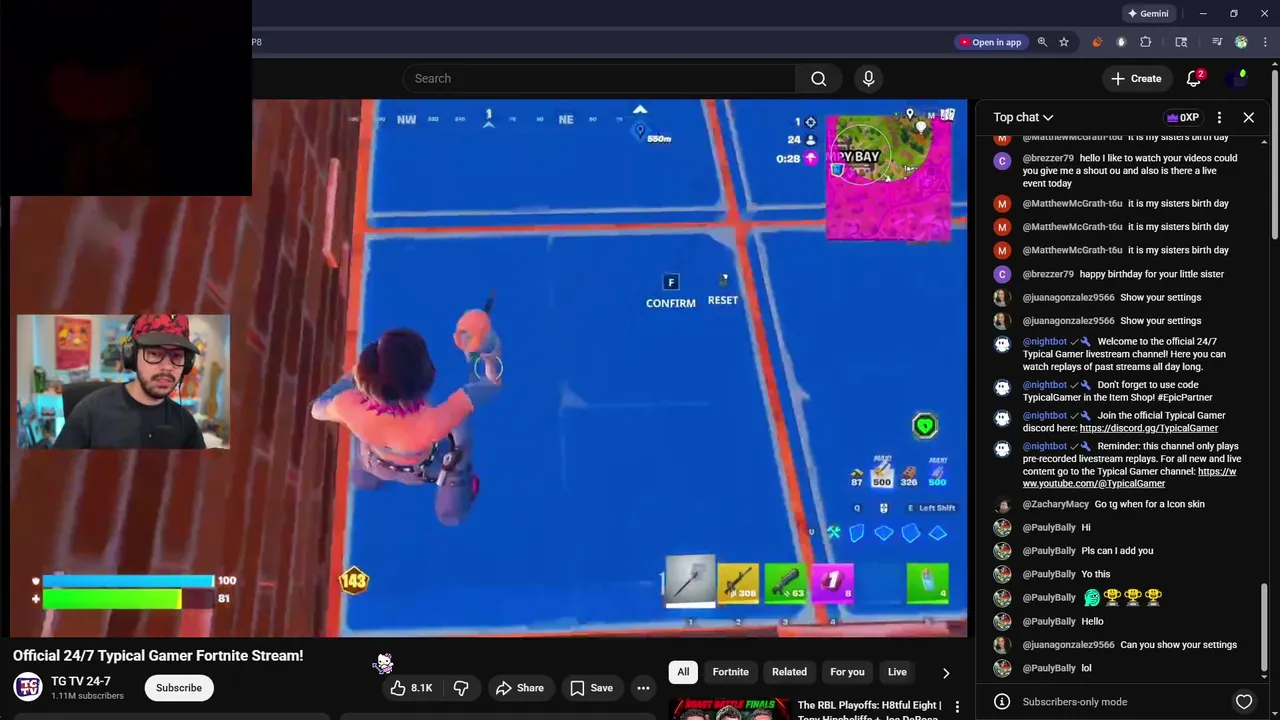The image size is (1280, 720).
Task: Save the video to a playlist
Action: pos(591,688)
